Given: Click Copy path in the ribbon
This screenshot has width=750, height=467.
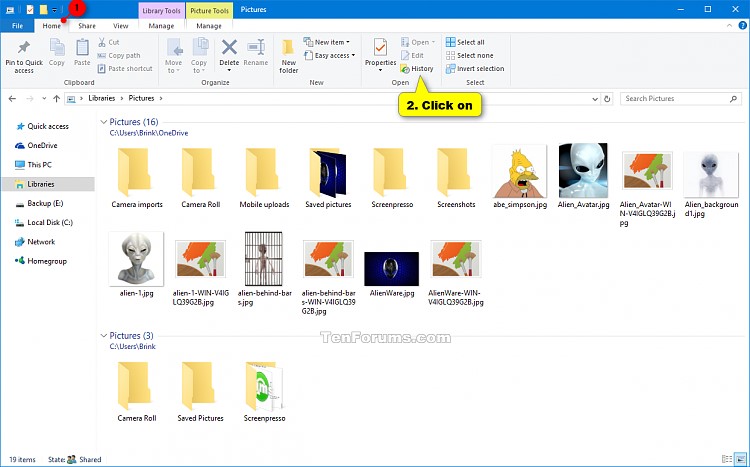Looking at the screenshot, I should click(x=119, y=56).
